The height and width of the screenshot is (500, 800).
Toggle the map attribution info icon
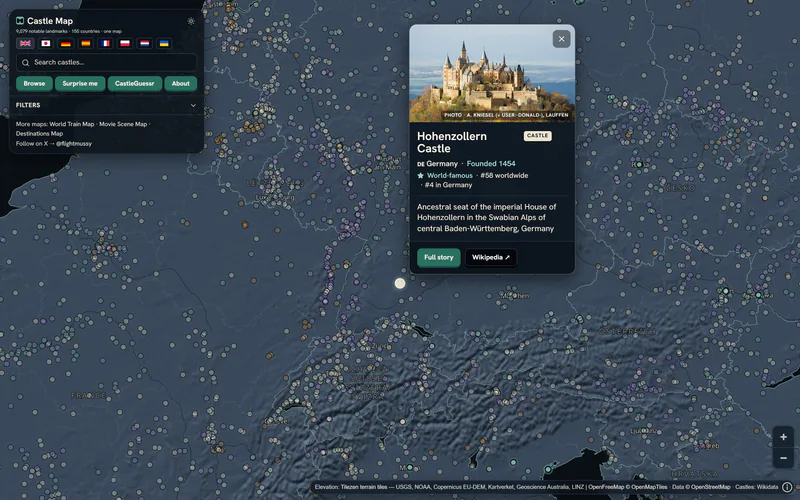point(787,487)
